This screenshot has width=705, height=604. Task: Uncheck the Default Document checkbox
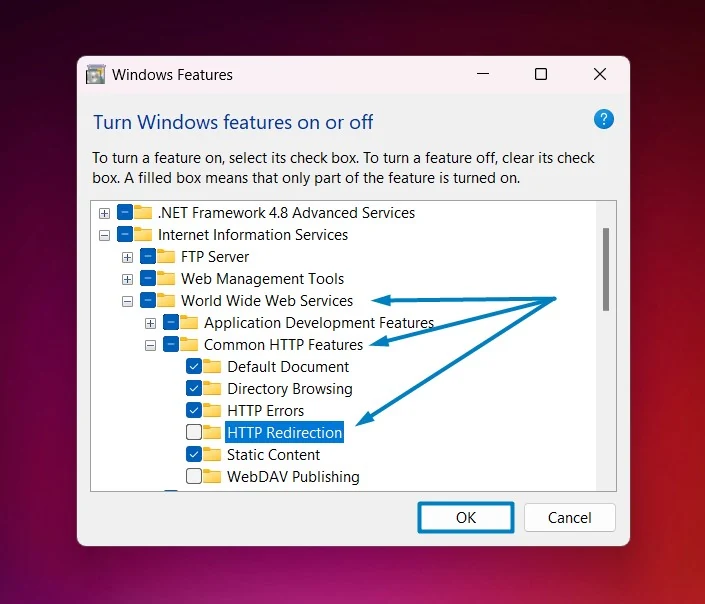click(x=194, y=366)
